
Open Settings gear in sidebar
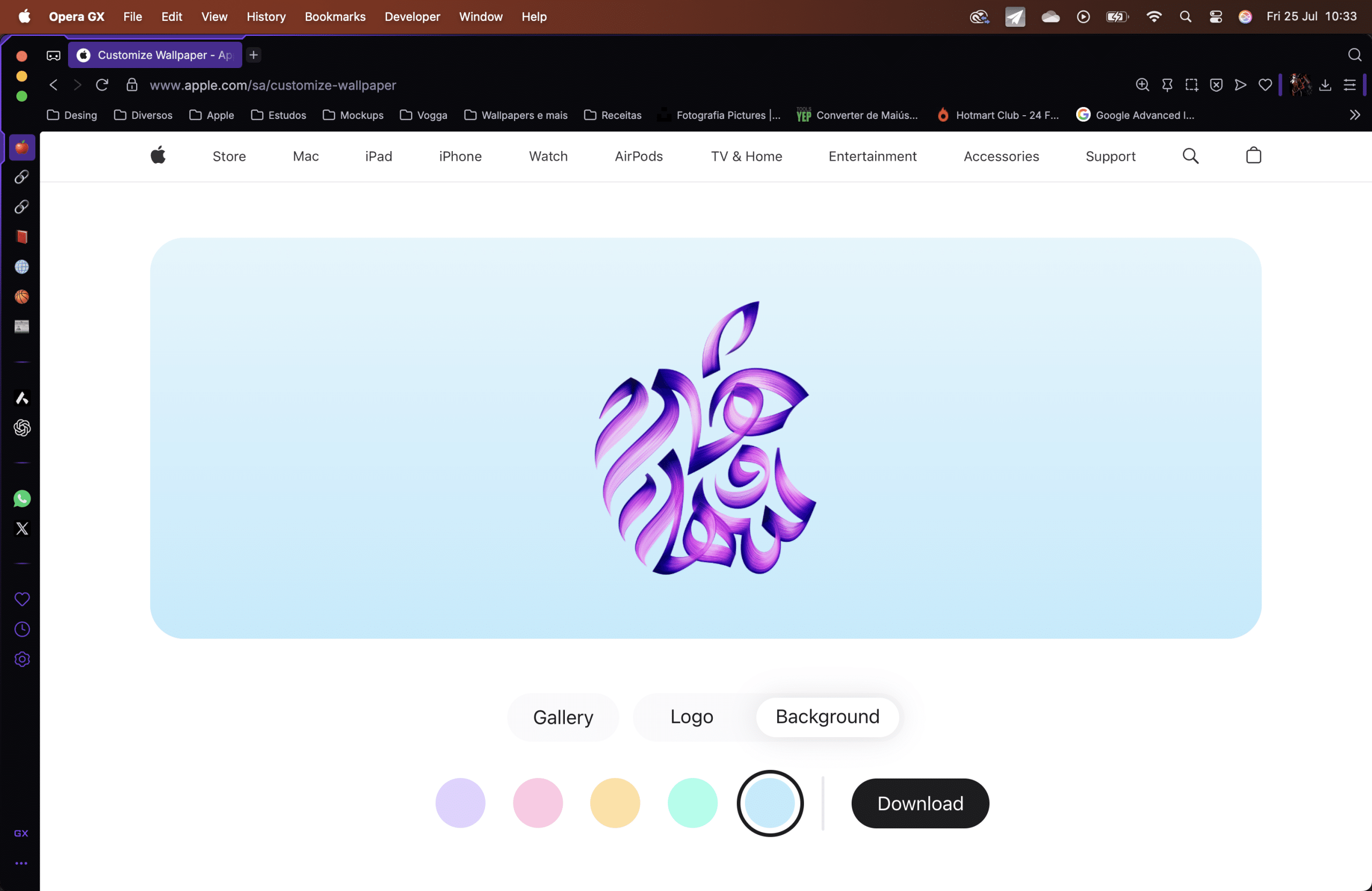point(22,660)
